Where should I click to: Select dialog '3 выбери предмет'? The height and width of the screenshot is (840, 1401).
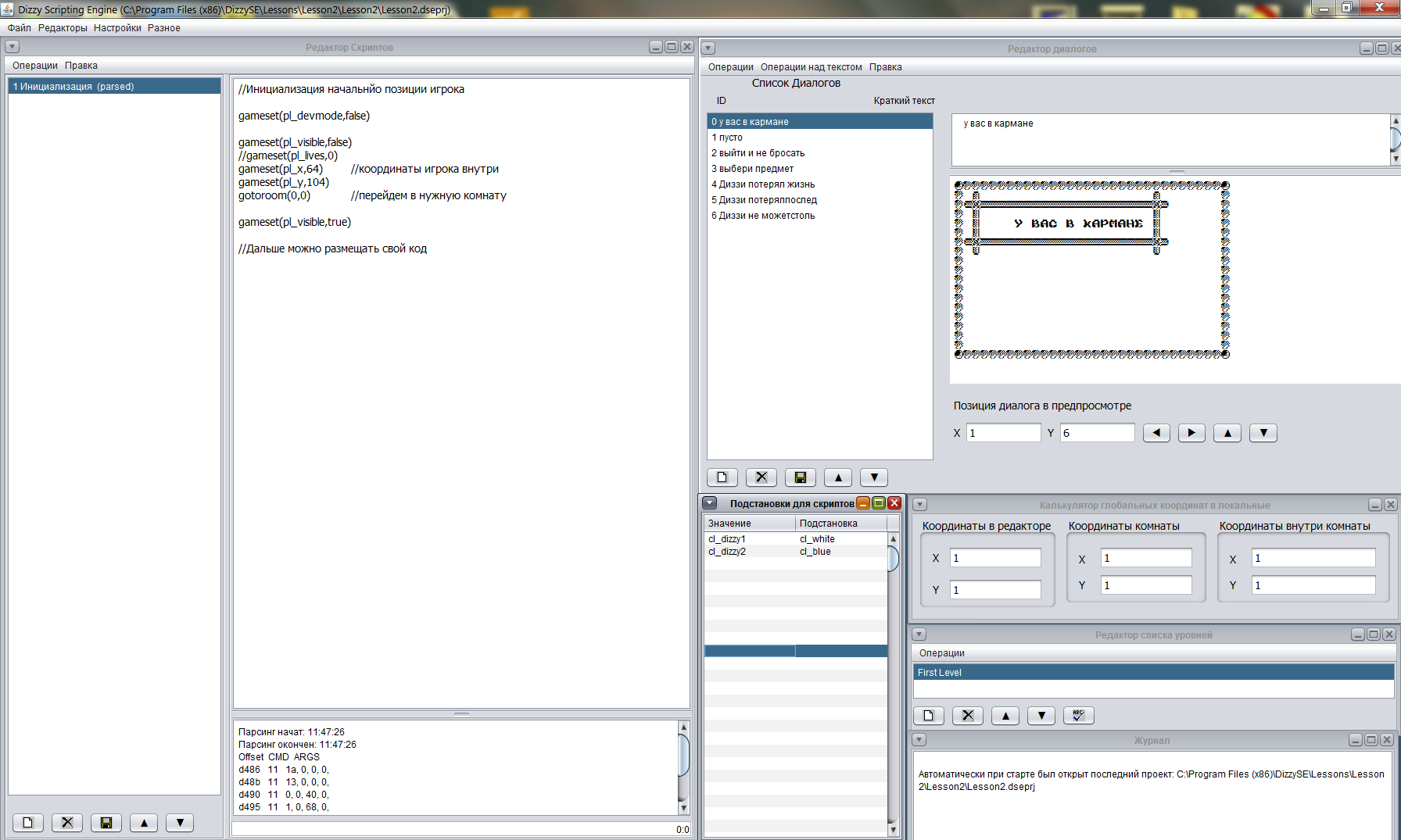820,169
